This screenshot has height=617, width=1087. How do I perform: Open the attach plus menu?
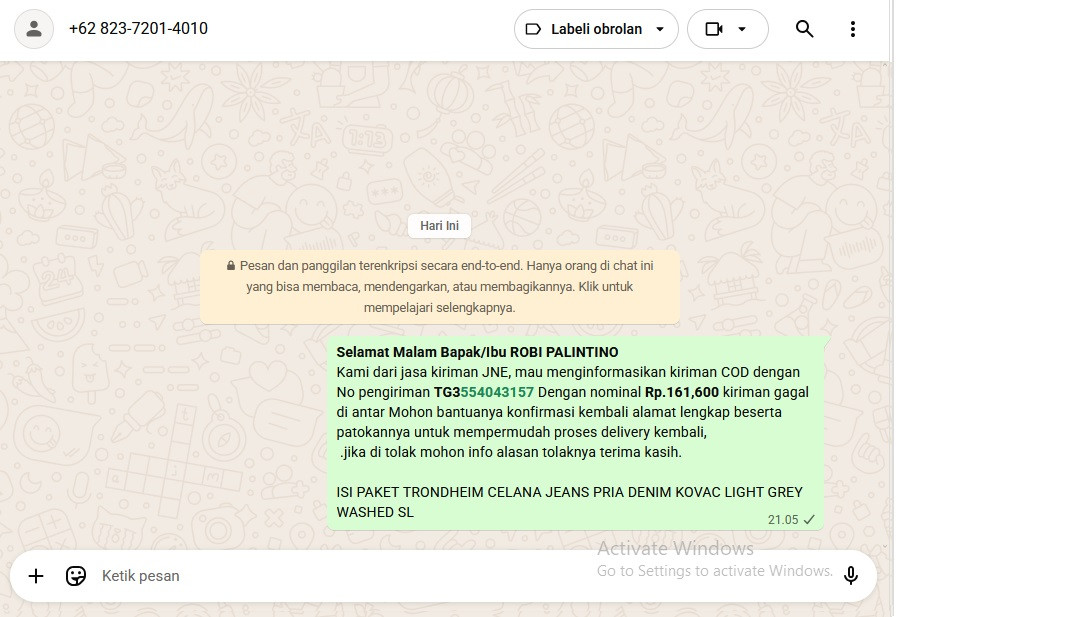(x=36, y=575)
